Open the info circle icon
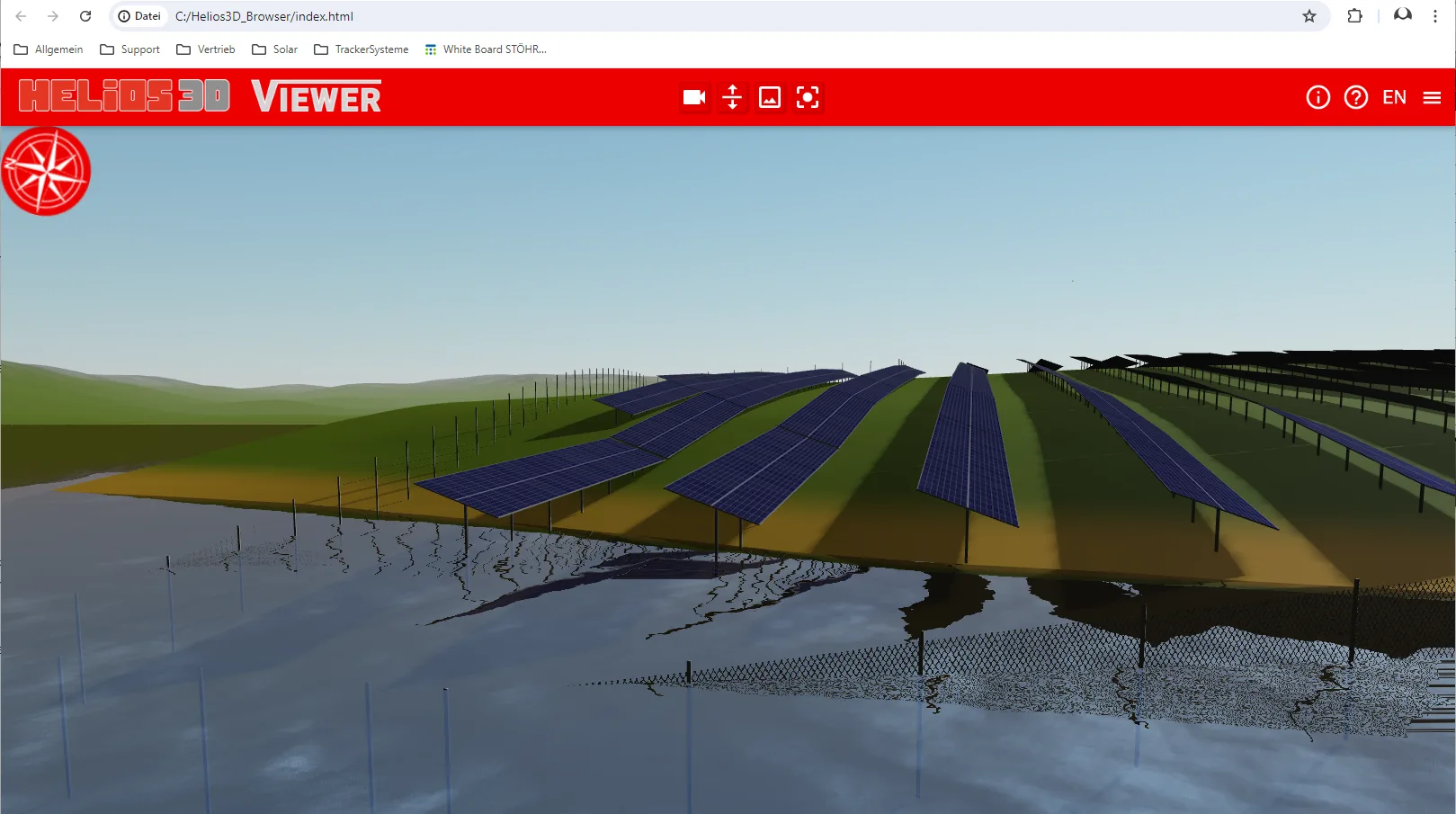 (x=1318, y=97)
